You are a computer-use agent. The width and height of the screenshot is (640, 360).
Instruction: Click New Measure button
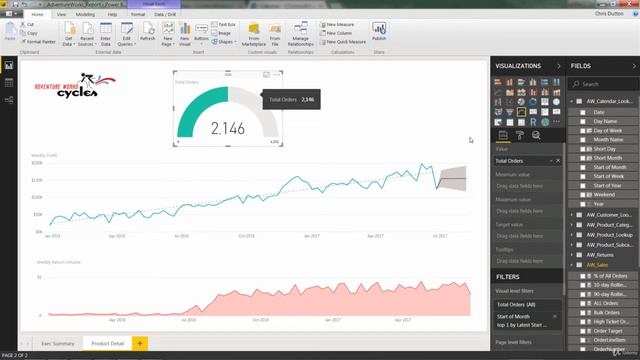coord(337,24)
